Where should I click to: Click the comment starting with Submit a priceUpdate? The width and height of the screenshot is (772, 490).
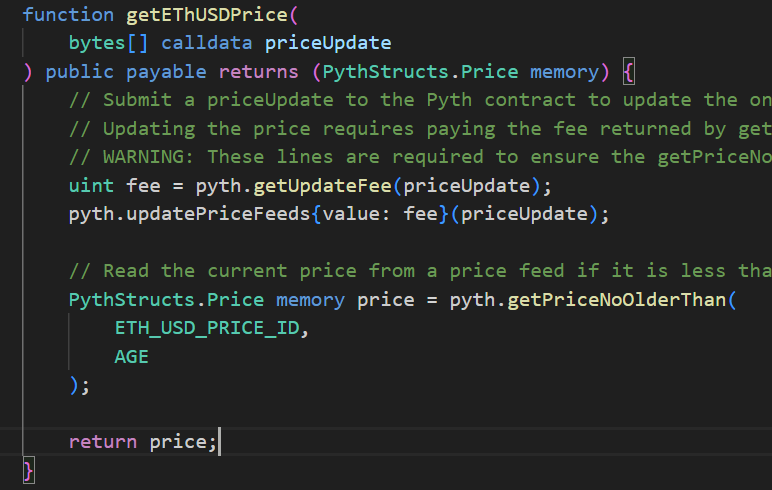tap(420, 100)
